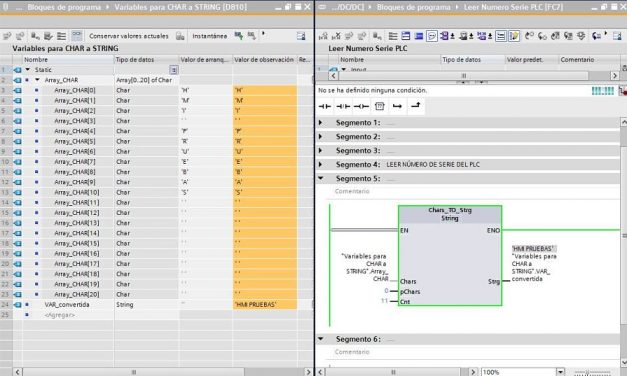Click the insert network icon in FC7 toolbar
This screenshot has height=376, width=627.
[x=323, y=36]
